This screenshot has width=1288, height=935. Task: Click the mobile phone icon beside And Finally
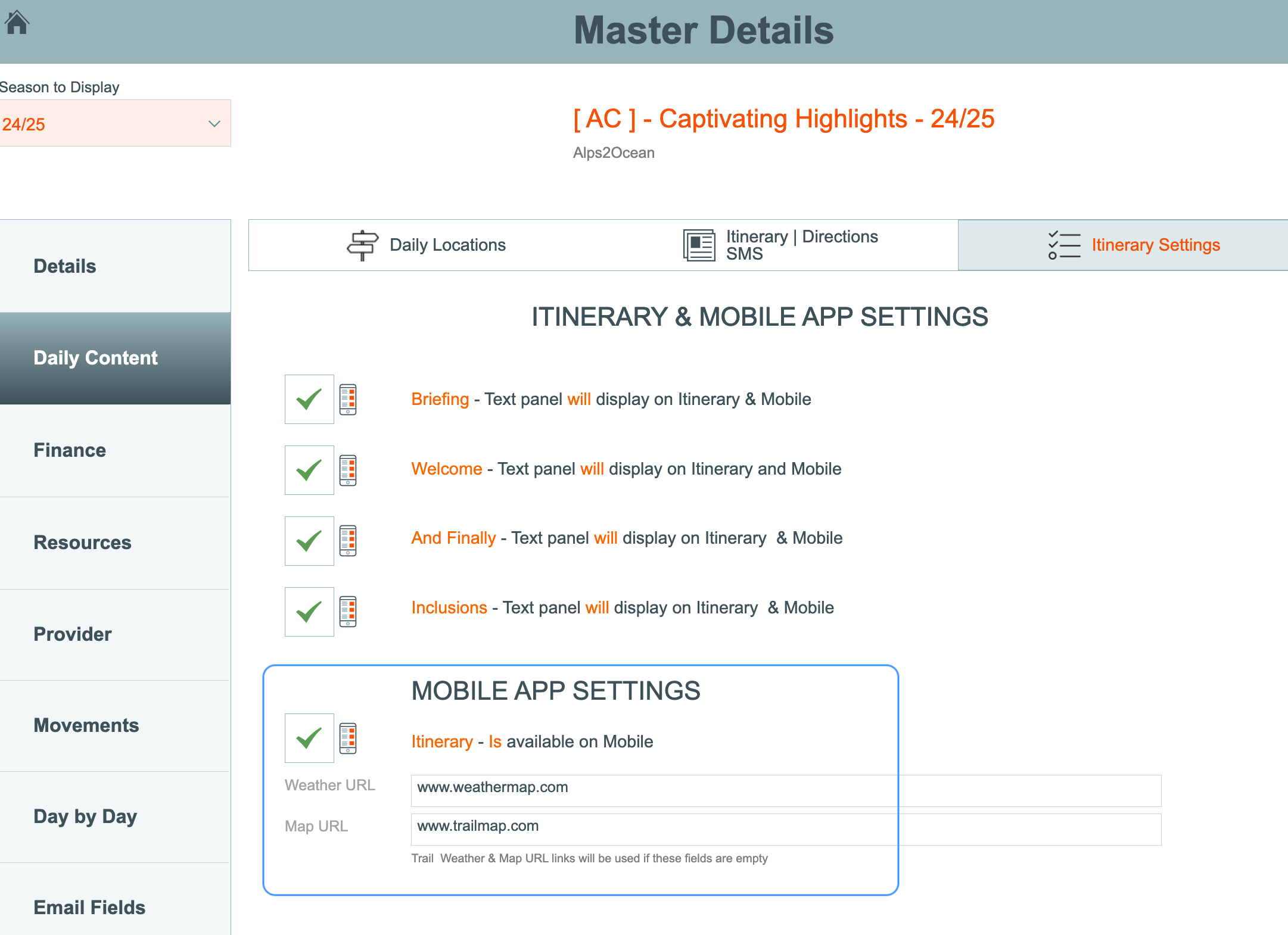pos(348,541)
